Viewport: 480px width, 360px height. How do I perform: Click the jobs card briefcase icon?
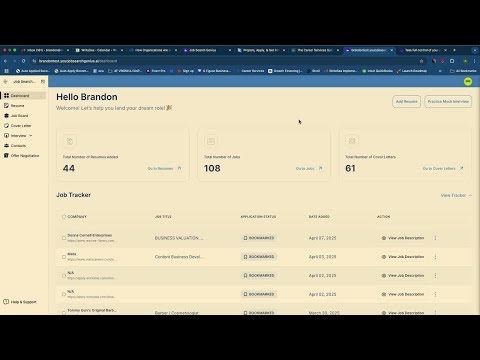tap(211, 141)
